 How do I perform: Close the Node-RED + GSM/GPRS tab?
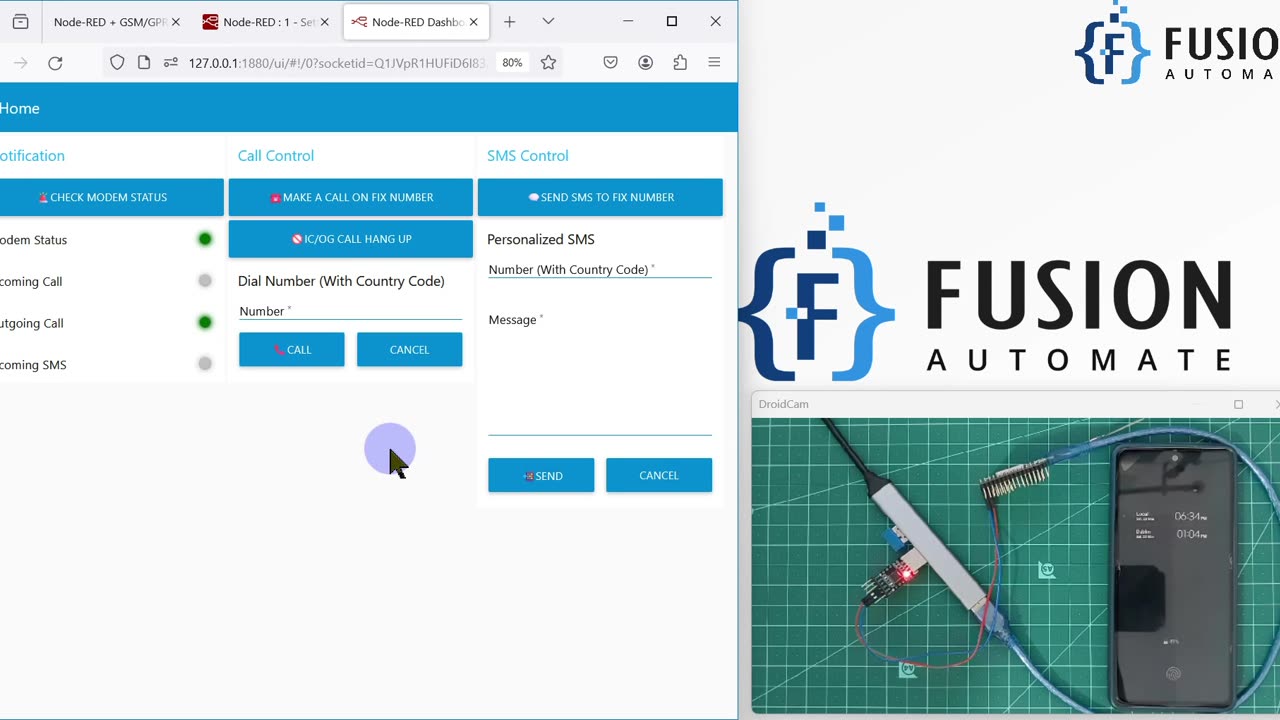click(x=176, y=22)
